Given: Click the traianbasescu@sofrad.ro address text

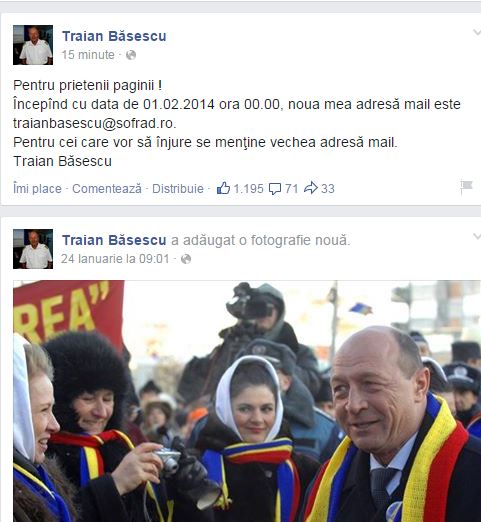Looking at the screenshot, I should (95, 123).
